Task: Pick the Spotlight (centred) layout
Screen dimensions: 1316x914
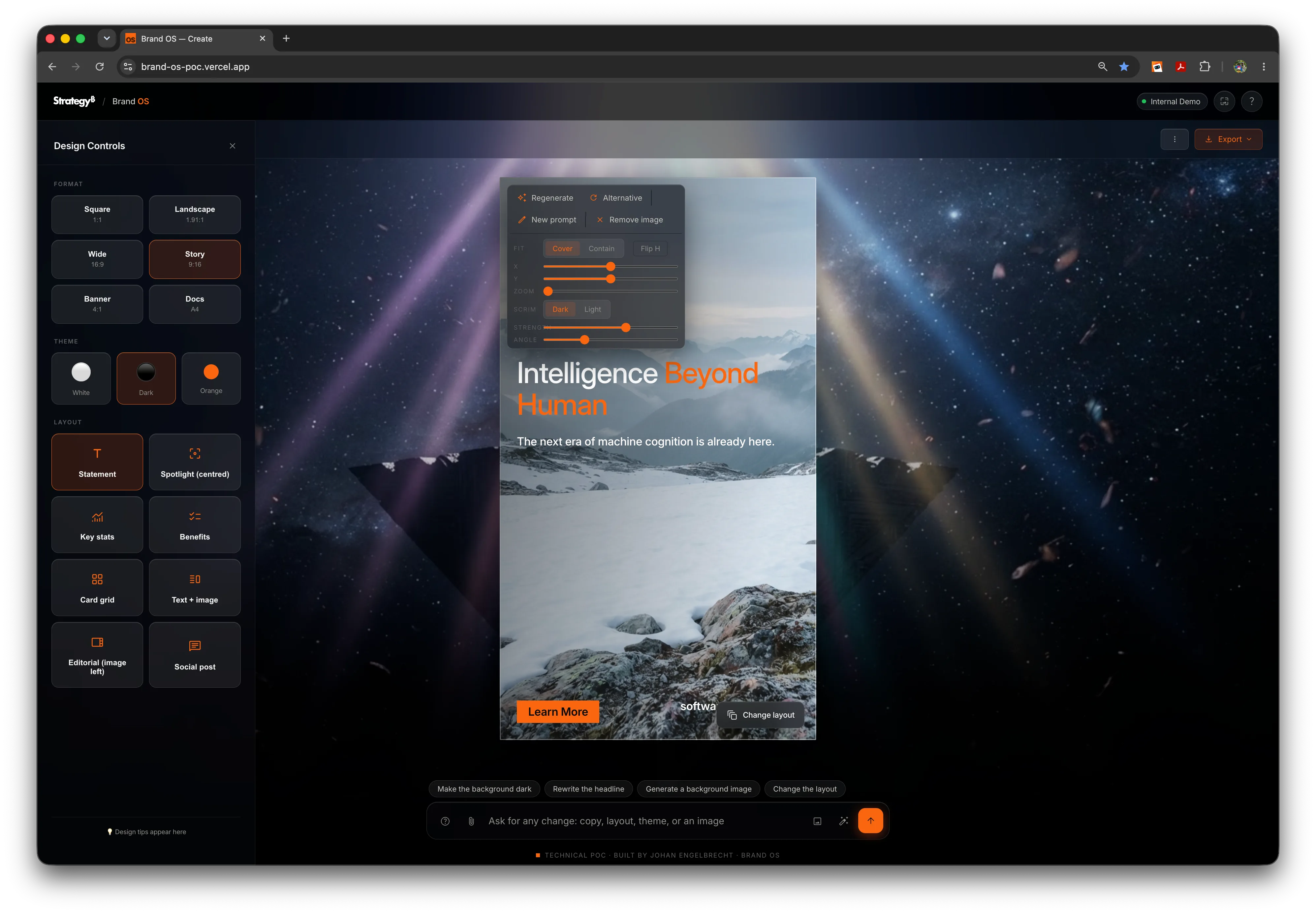Action: click(195, 462)
